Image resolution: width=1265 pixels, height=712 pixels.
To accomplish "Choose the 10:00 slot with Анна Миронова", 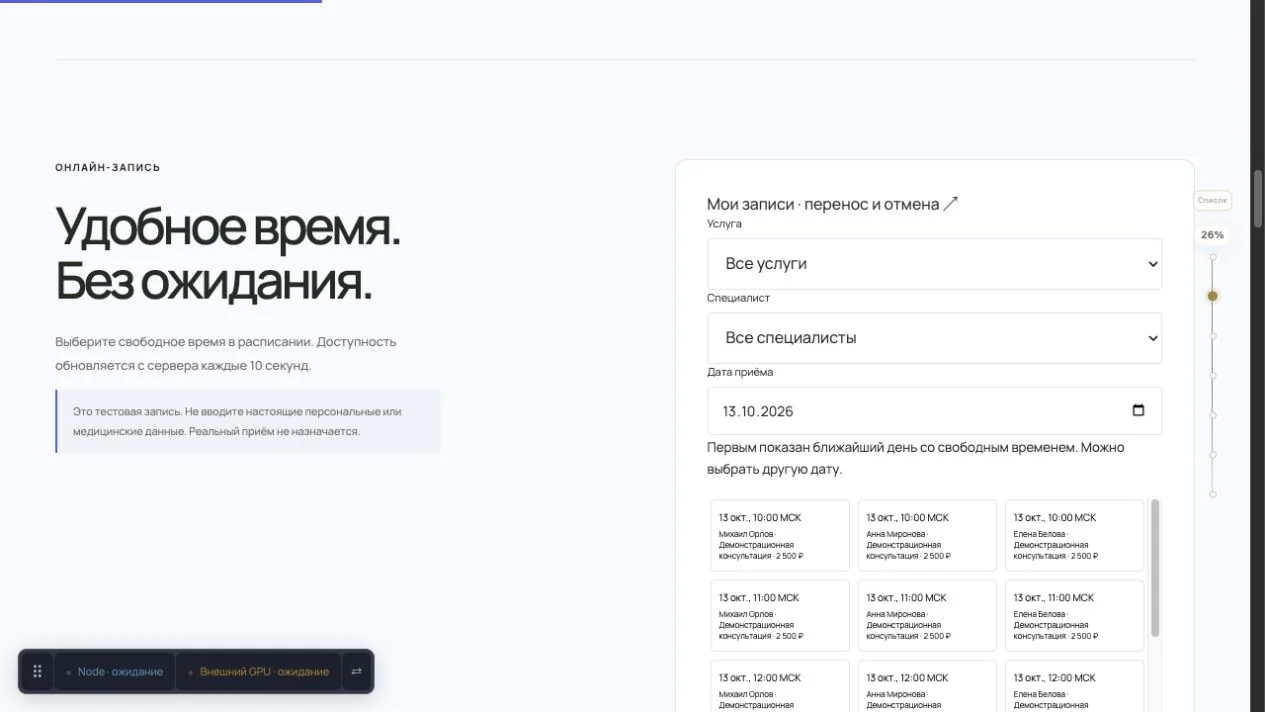I will coord(927,536).
